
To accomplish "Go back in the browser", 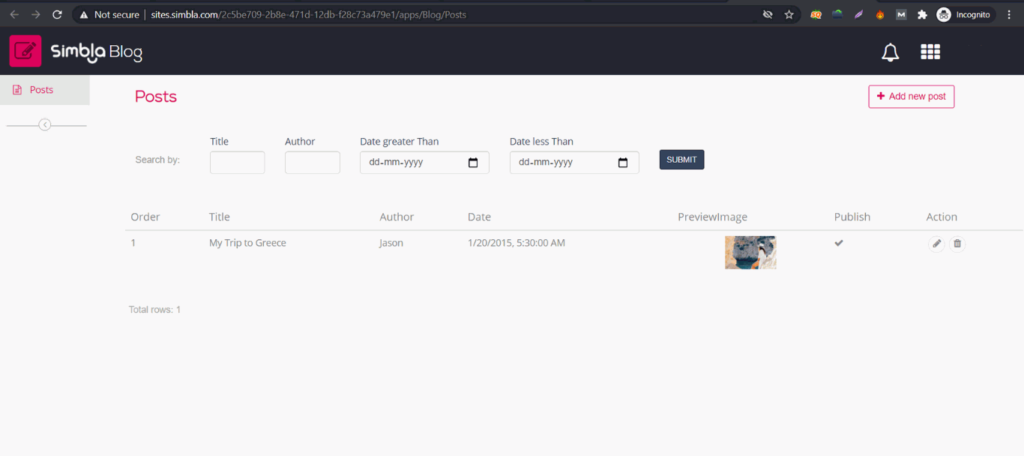I will [14, 14].
